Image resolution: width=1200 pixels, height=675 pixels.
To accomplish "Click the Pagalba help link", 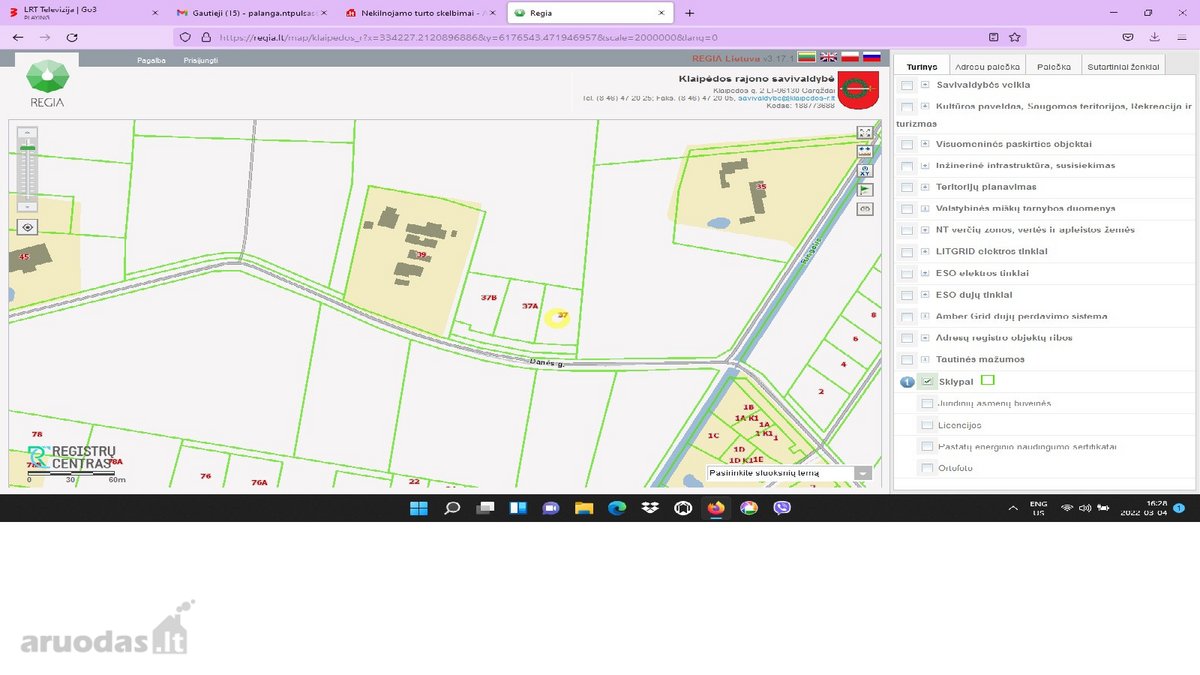I will [x=151, y=60].
